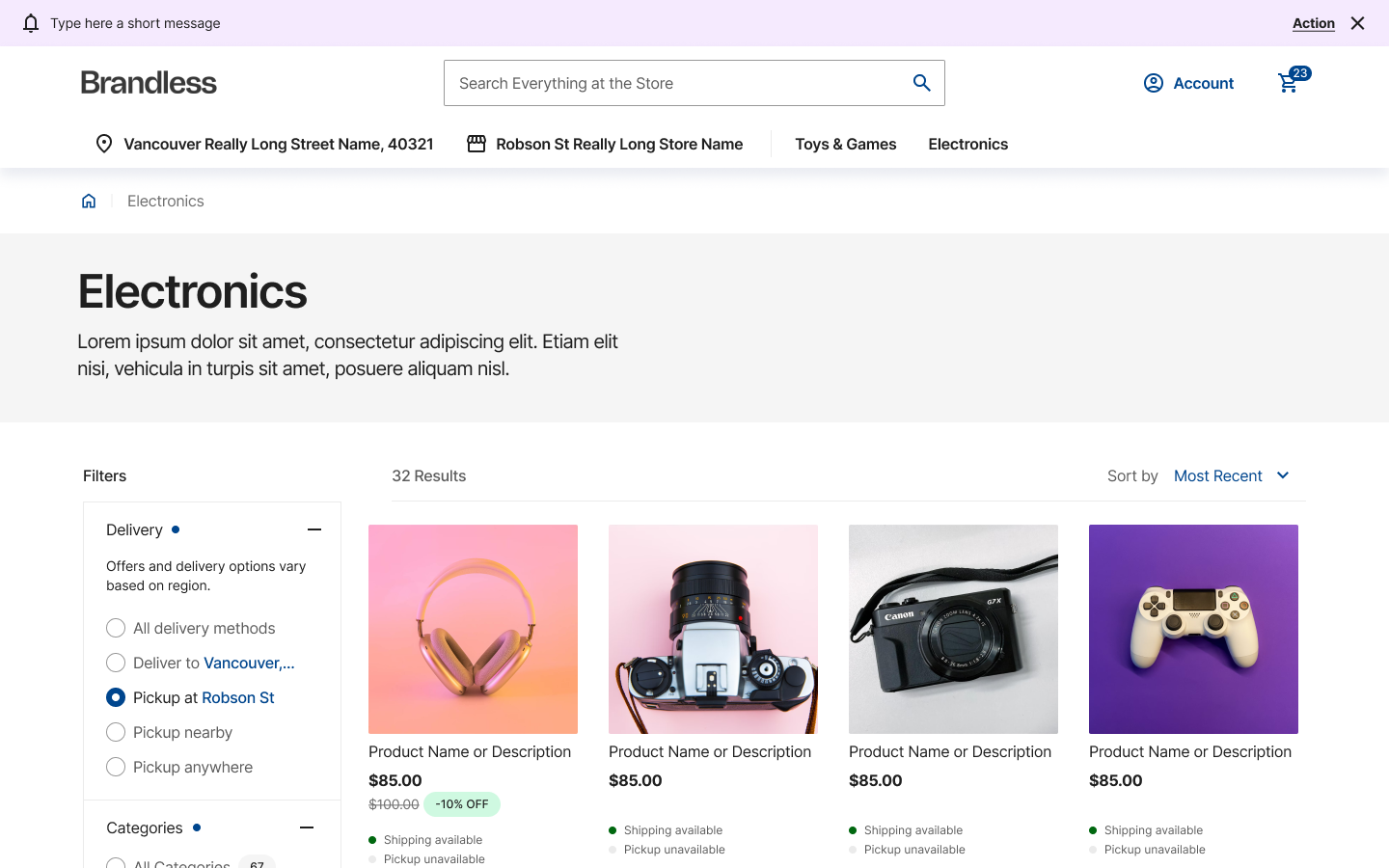
Task: Click the headphones product name
Action: (x=470, y=751)
